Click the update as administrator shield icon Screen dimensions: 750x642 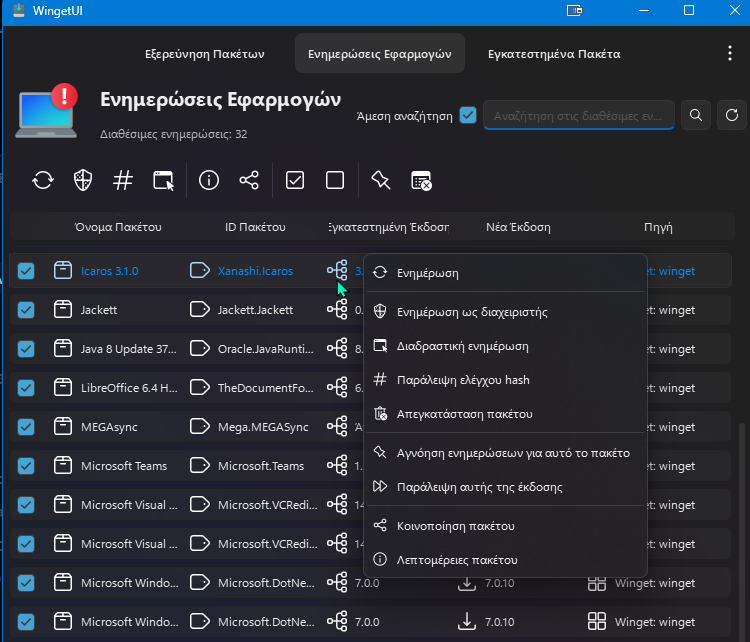pos(83,181)
